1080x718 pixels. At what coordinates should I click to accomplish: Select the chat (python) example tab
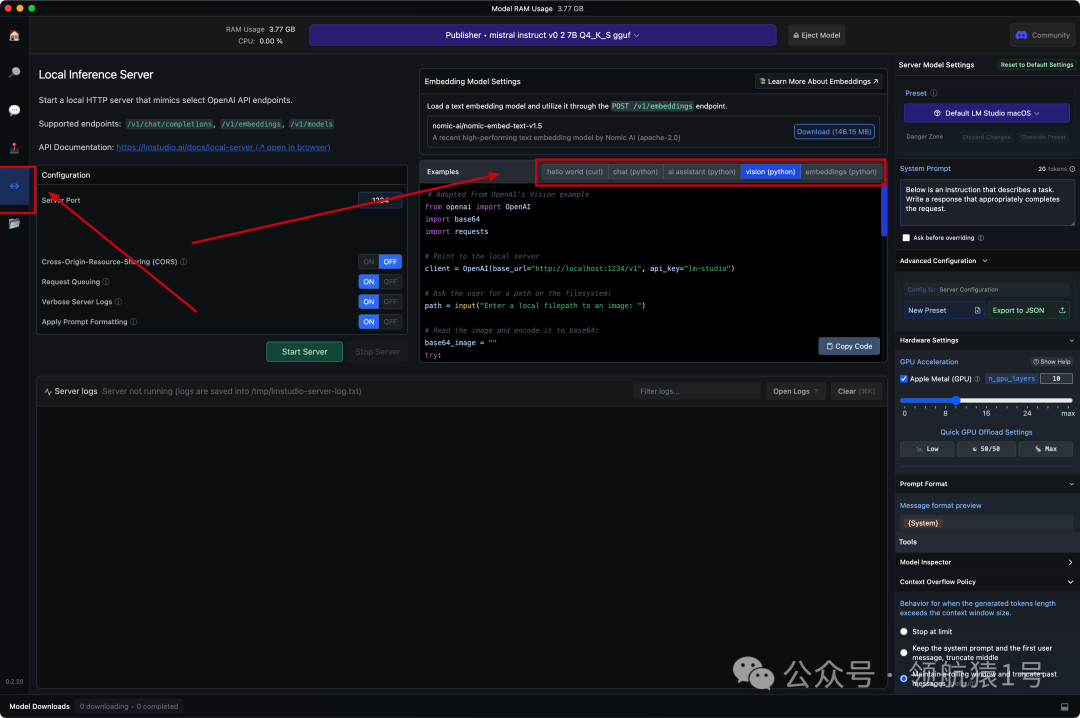tap(635, 172)
